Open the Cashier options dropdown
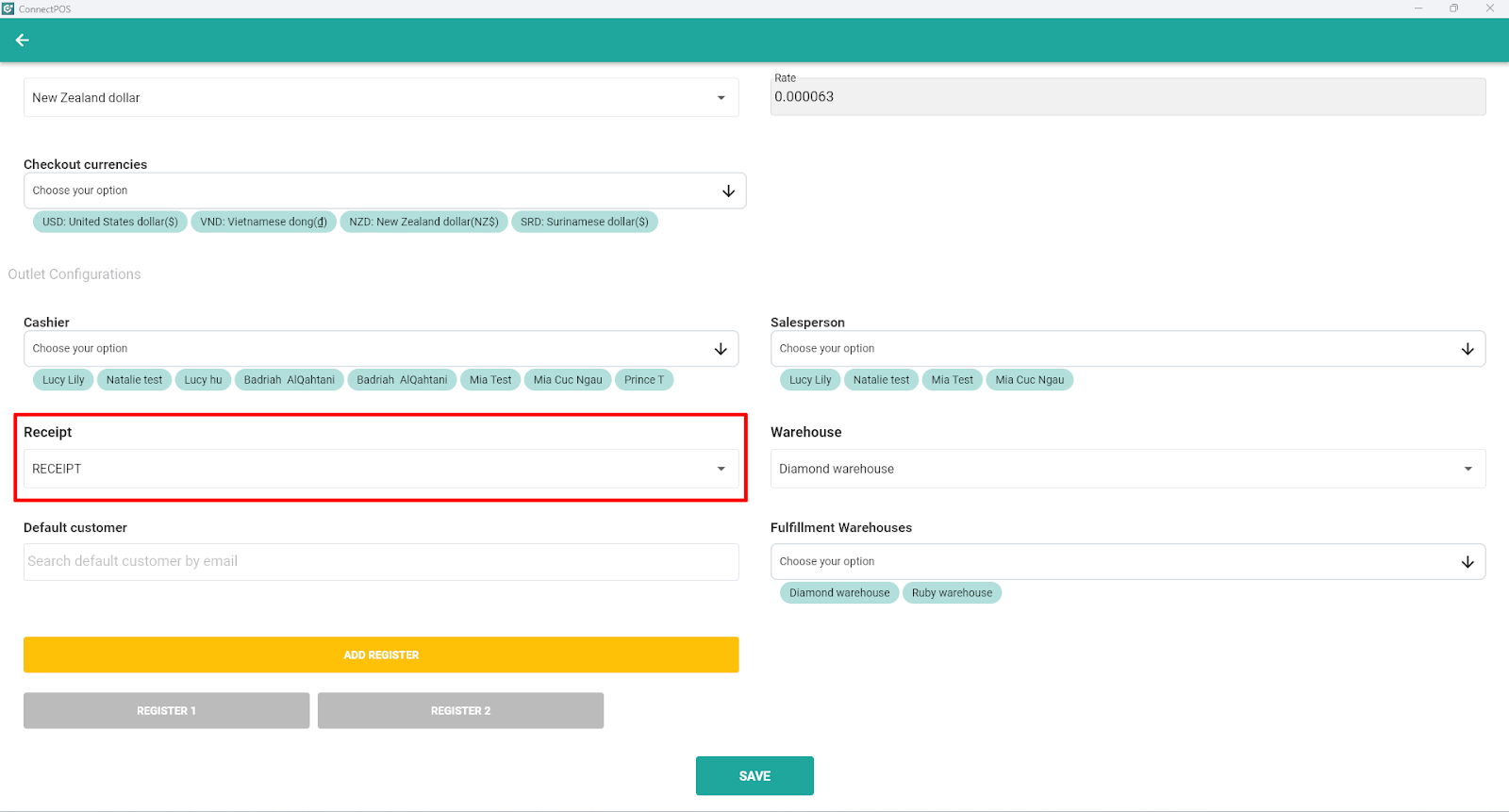The height and width of the screenshot is (812, 1509). [x=381, y=349]
